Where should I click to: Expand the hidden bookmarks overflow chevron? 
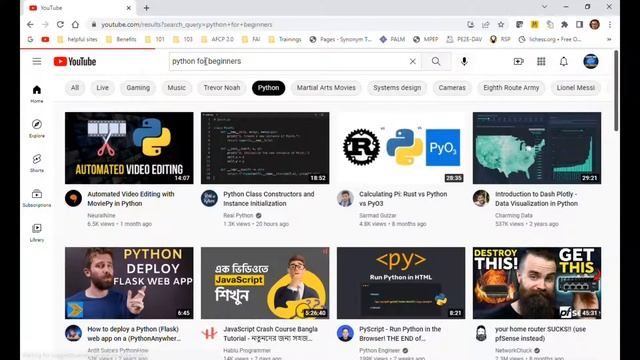609,40
